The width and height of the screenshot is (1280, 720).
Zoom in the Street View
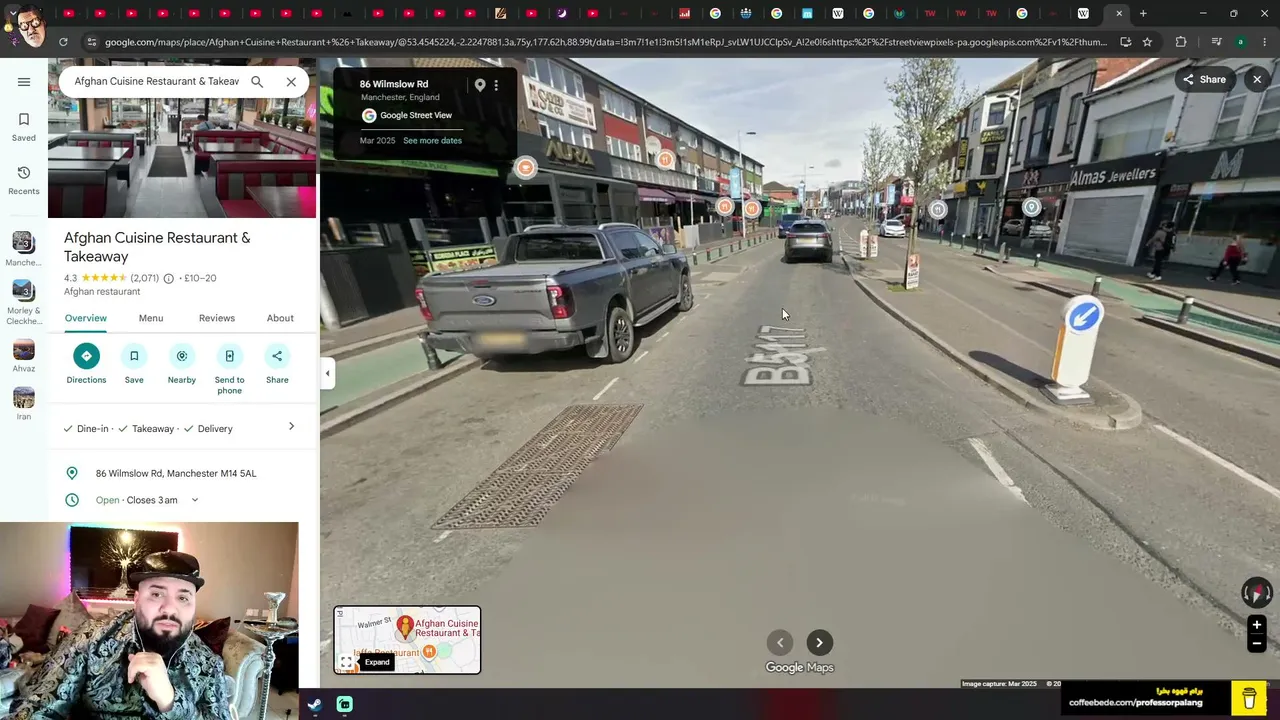pyautogui.click(x=1257, y=625)
